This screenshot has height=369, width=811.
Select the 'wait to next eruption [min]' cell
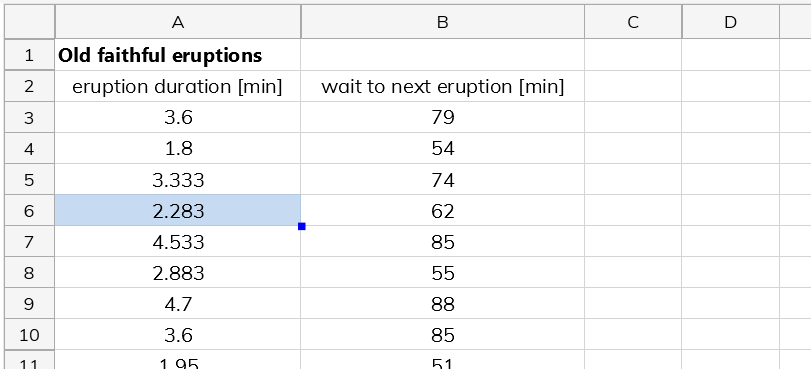[x=443, y=86]
